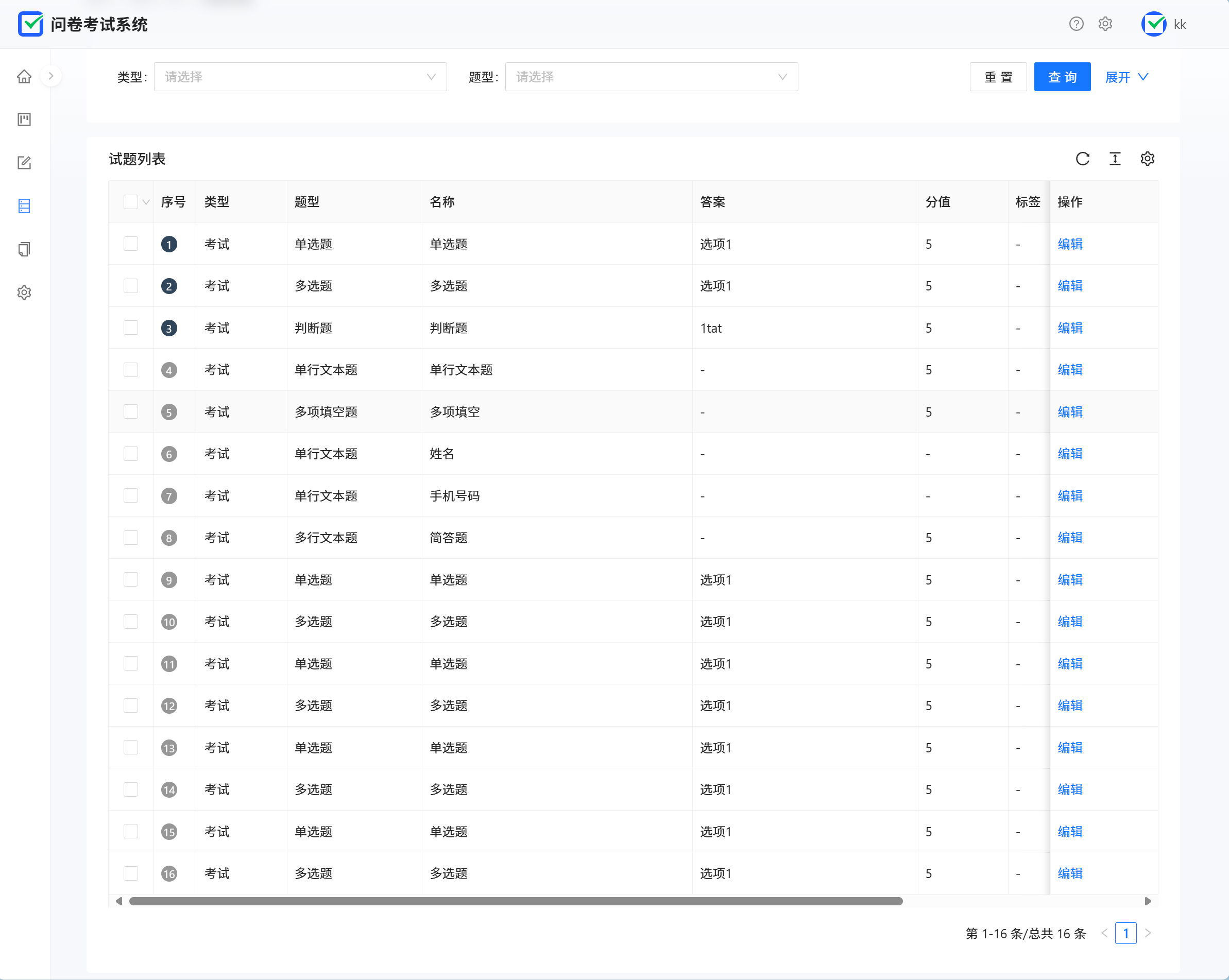Image resolution: width=1229 pixels, height=980 pixels.
Task: Click the 重置 reset button
Action: pyautogui.click(x=998, y=77)
